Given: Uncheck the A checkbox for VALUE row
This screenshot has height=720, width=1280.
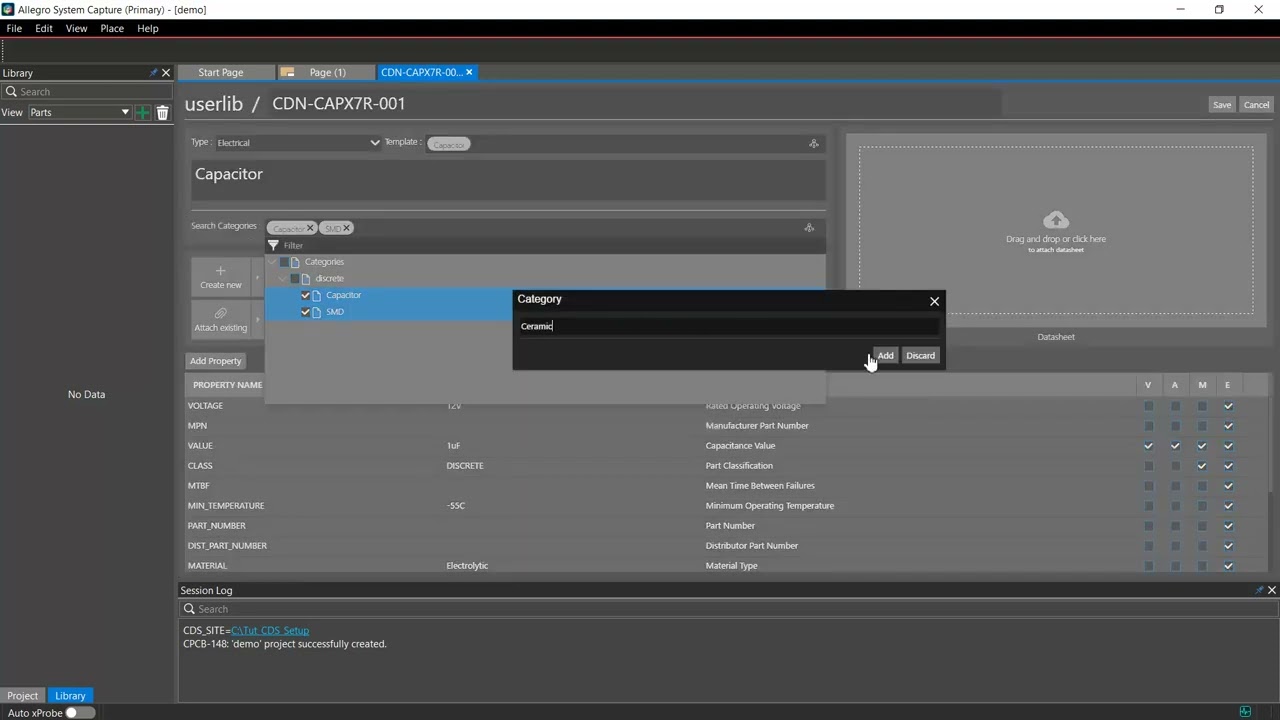Looking at the screenshot, I should [1175, 446].
